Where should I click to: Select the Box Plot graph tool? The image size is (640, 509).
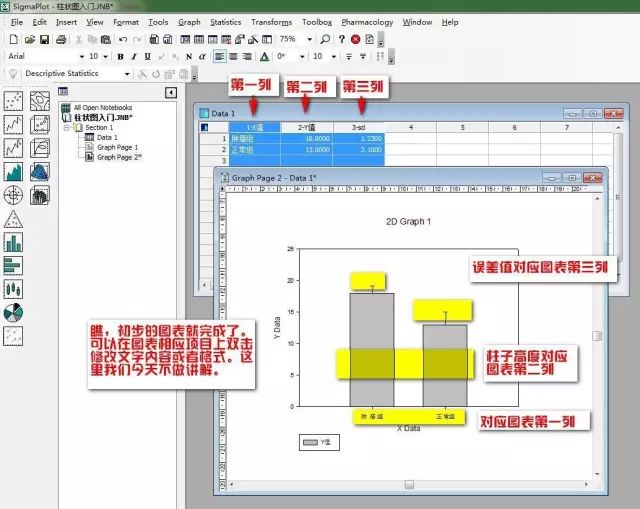click(13, 289)
